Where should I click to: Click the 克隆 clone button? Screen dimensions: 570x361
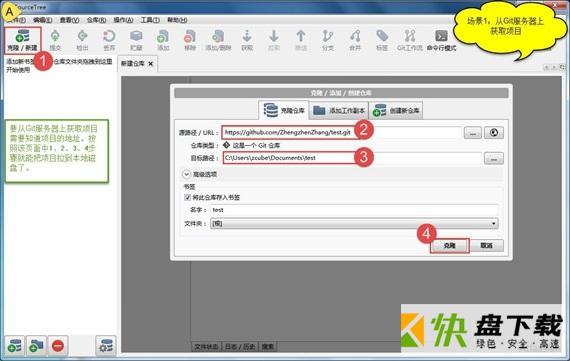coord(450,245)
